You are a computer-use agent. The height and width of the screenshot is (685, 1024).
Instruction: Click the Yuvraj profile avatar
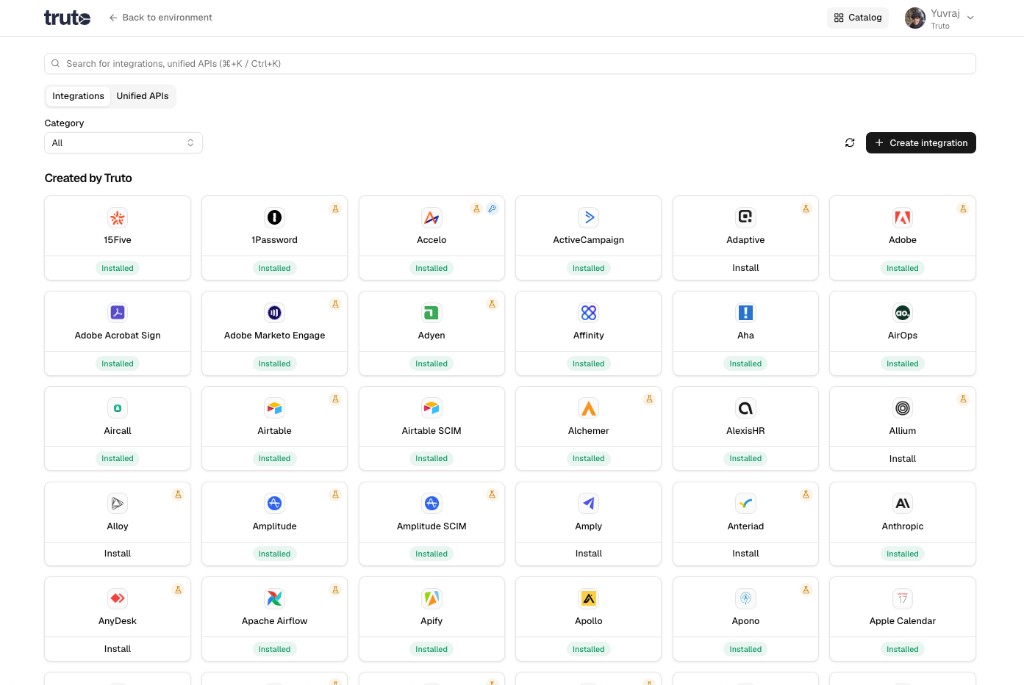[915, 18]
